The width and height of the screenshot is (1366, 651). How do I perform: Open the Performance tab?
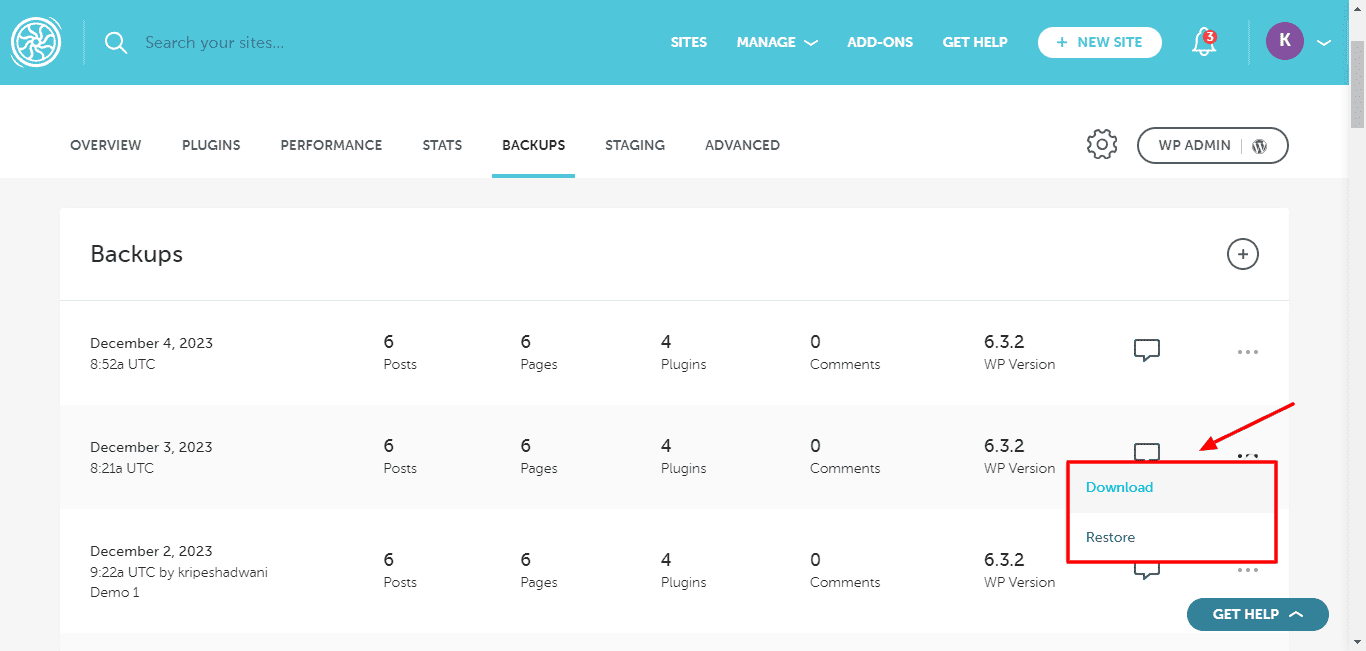[331, 145]
